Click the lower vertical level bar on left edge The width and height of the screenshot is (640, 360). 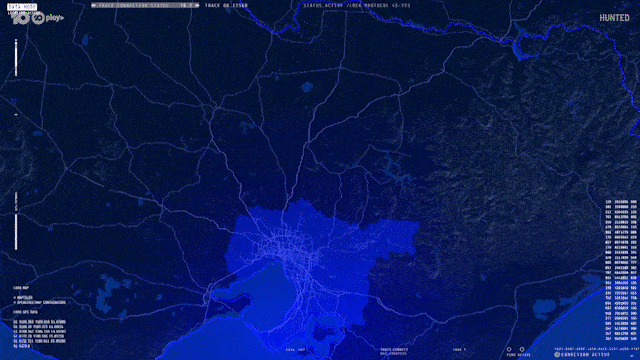coord(16,220)
